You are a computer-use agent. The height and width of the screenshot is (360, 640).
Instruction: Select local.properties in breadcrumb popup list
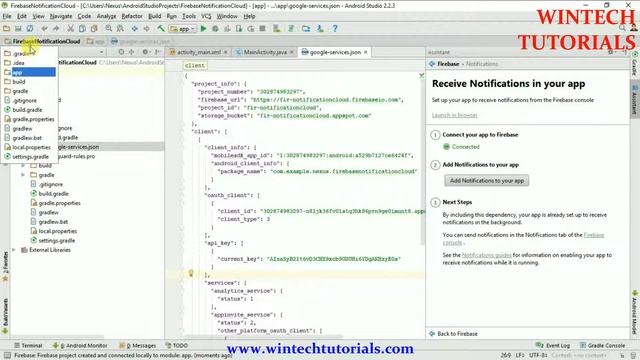point(29,147)
